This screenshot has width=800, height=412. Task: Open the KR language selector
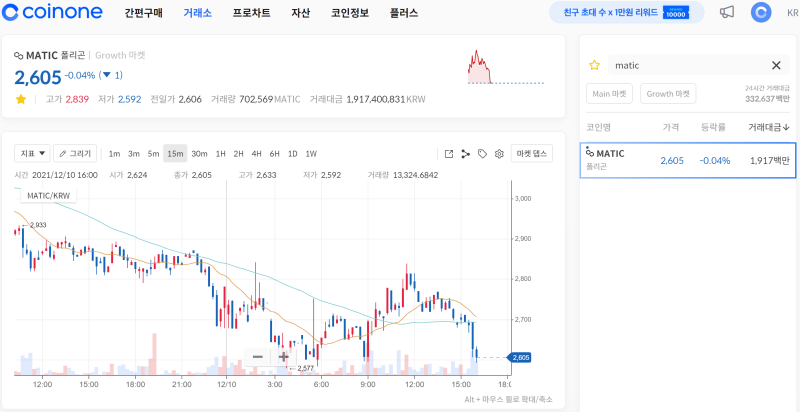click(793, 13)
